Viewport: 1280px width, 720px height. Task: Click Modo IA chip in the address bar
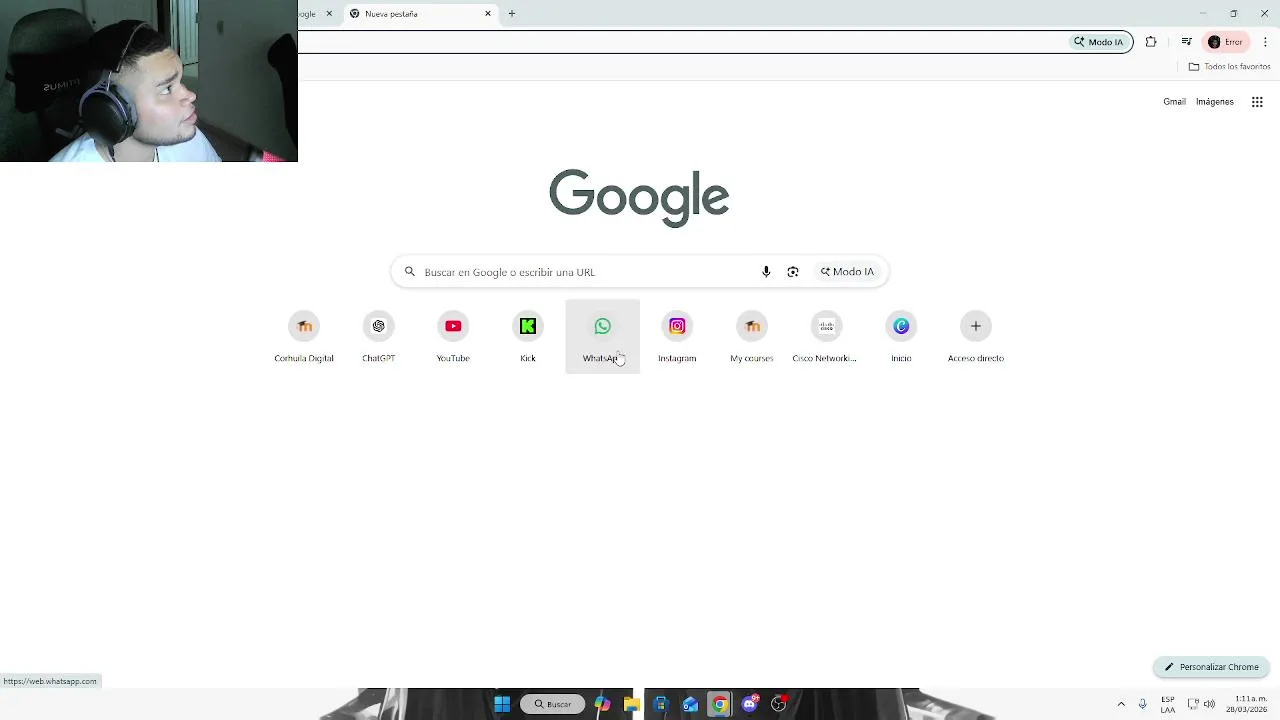pos(1099,42)
